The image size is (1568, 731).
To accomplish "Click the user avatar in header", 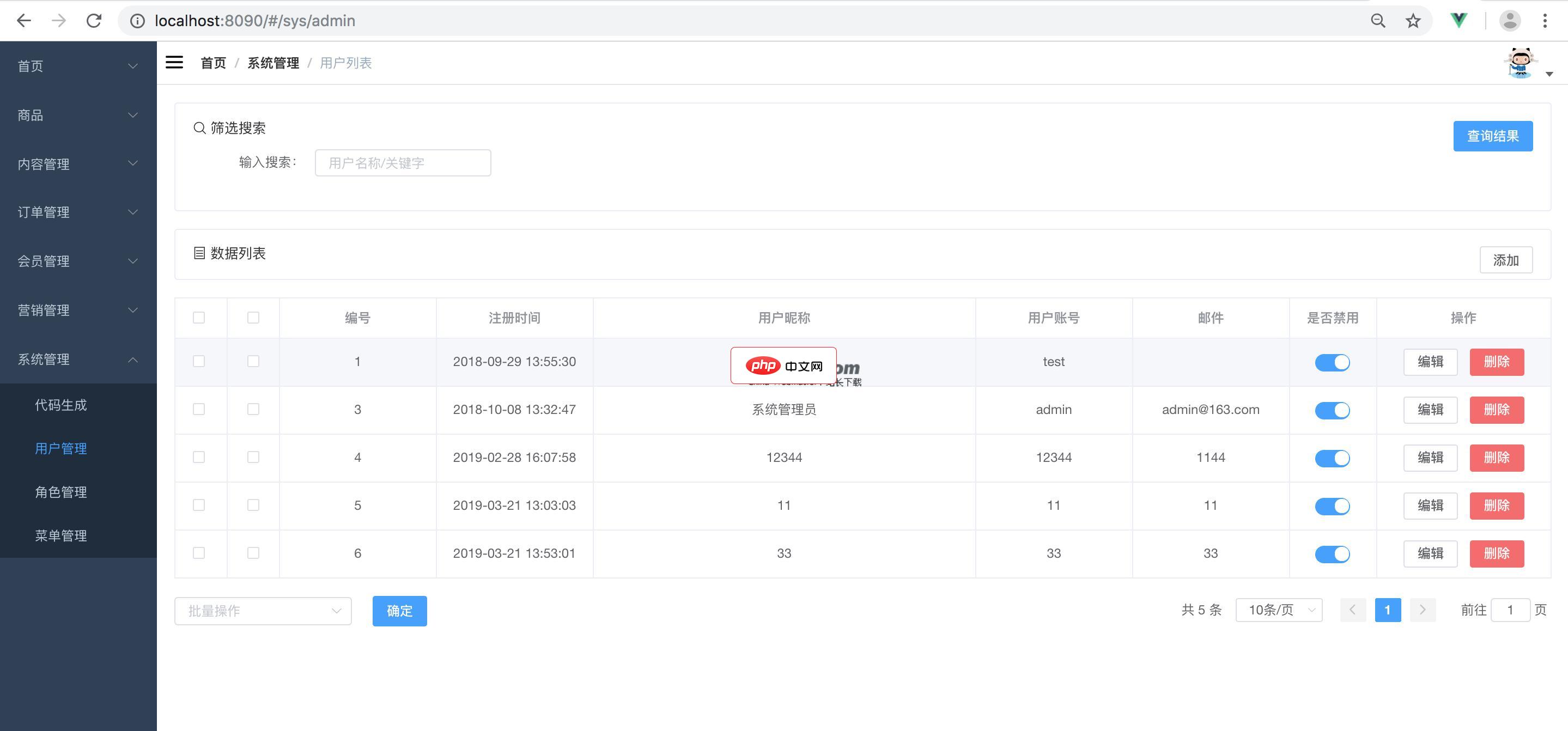I will [x=1520, y=63].
